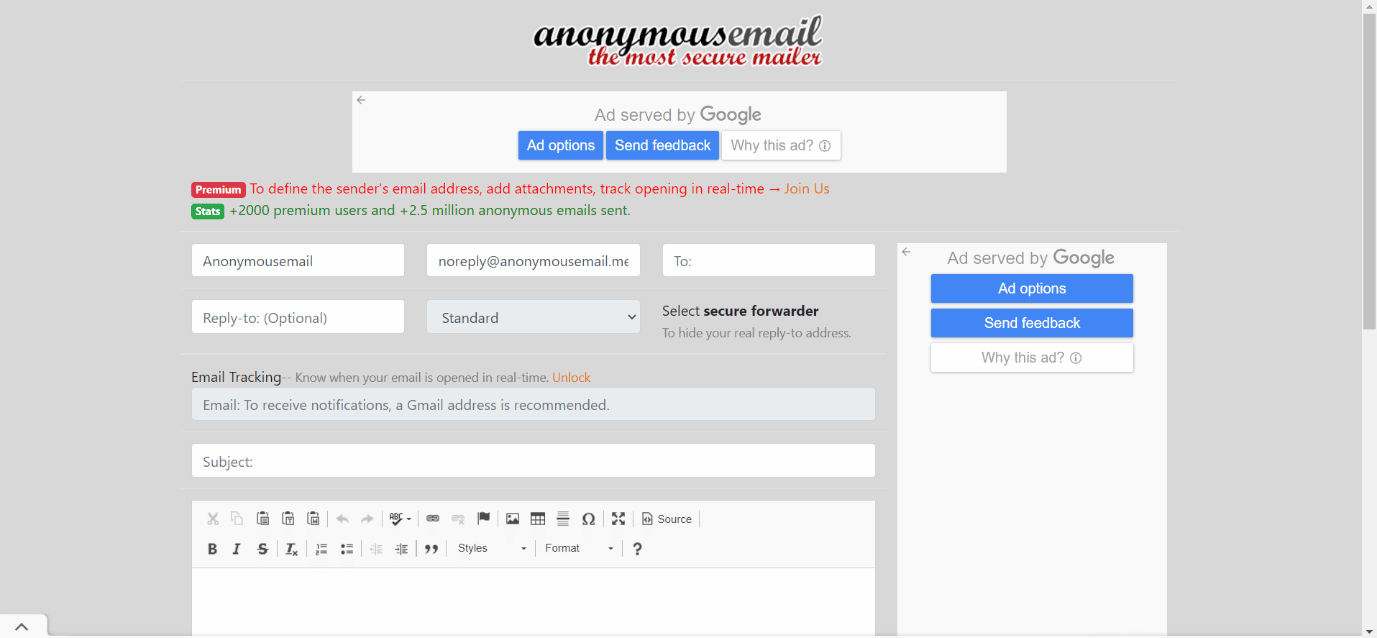Toggle Italic formatting

(x=237, y=549)
